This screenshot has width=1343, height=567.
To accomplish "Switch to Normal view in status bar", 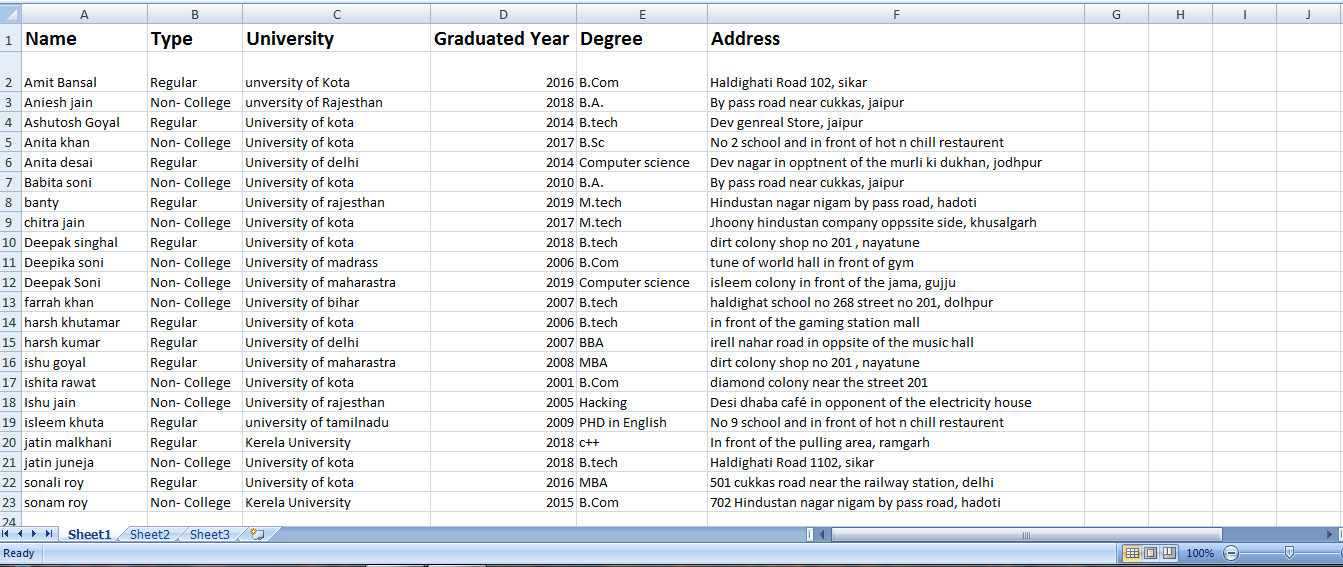I will pyautogui.click(x=1132, y=553).
